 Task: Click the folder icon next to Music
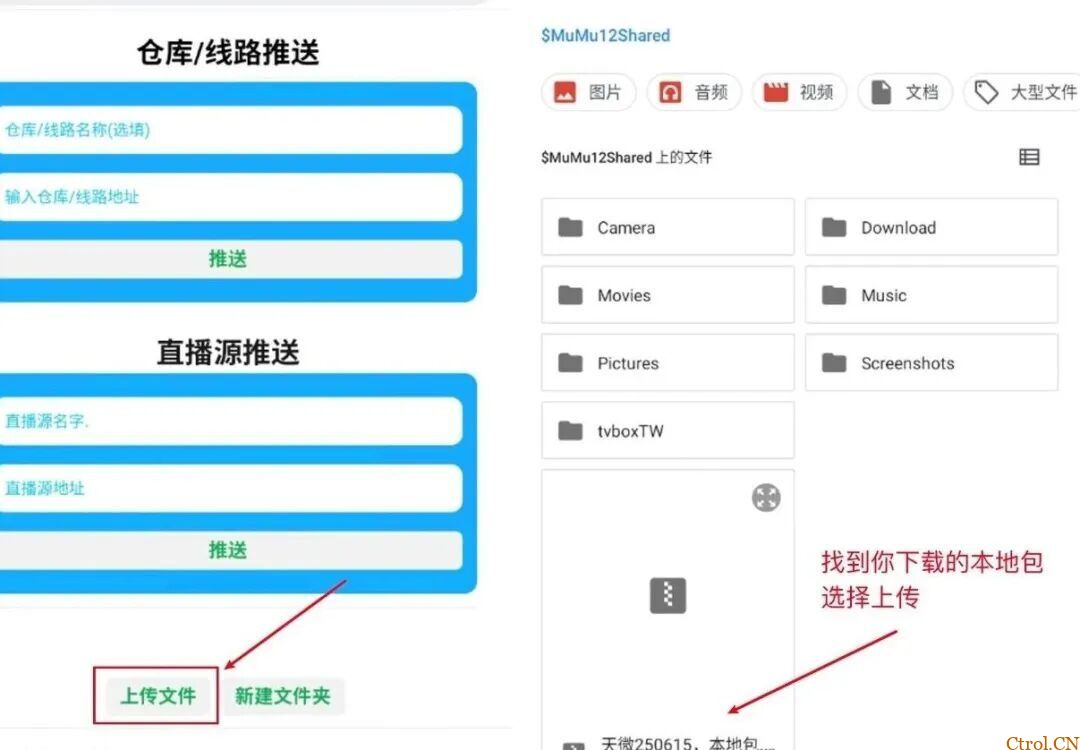click(x=834, y=295)
